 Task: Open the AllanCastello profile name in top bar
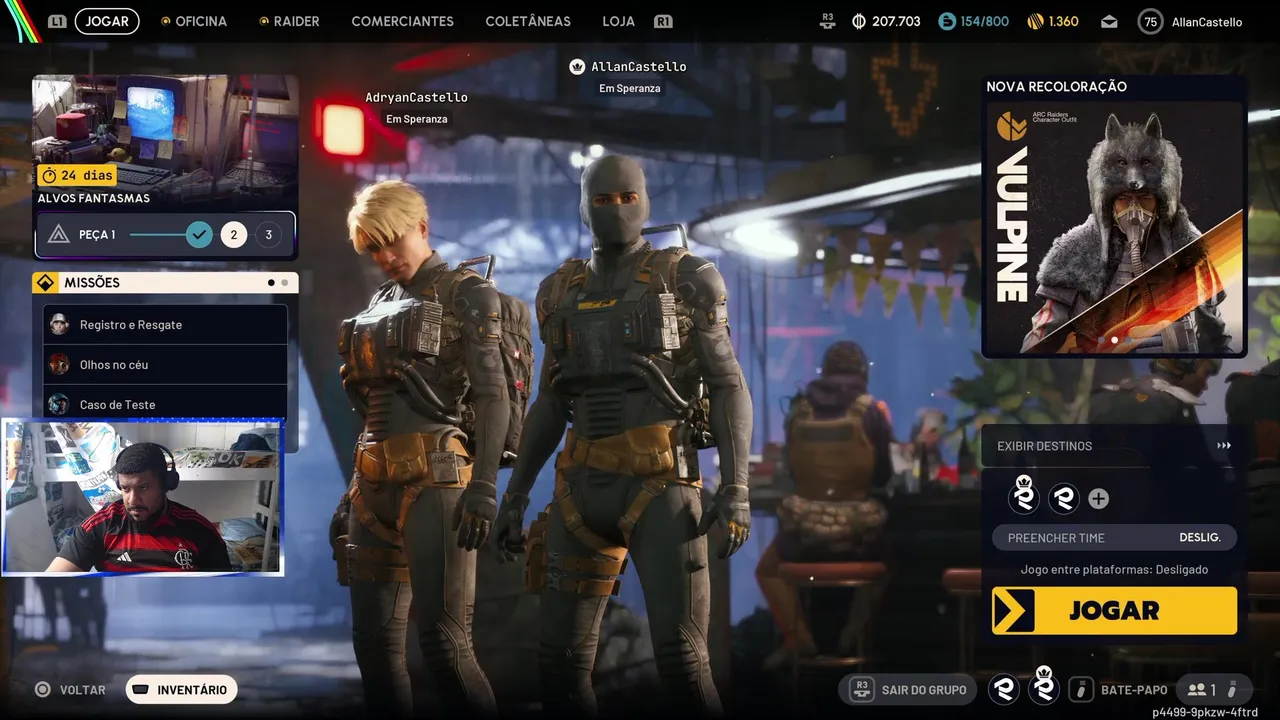(1207, 22)
